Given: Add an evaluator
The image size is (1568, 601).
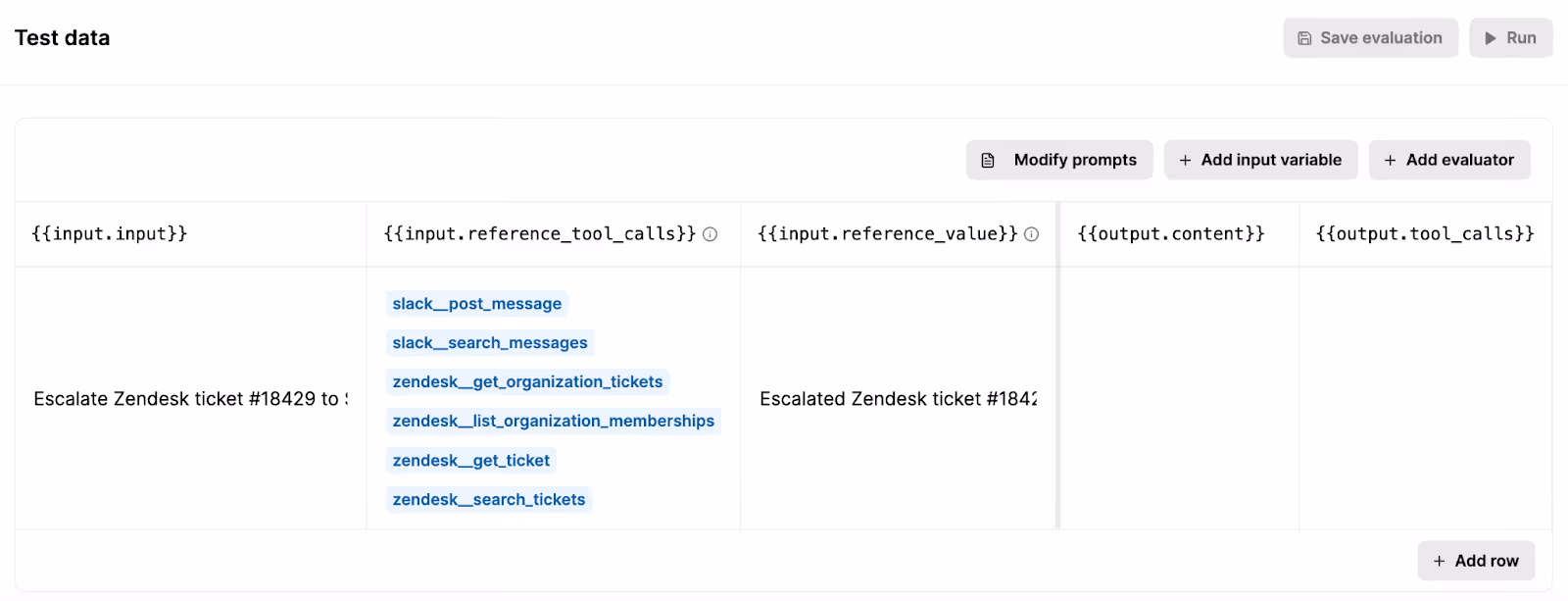Looking at the screenshot, I should [x=1449, y=160].
